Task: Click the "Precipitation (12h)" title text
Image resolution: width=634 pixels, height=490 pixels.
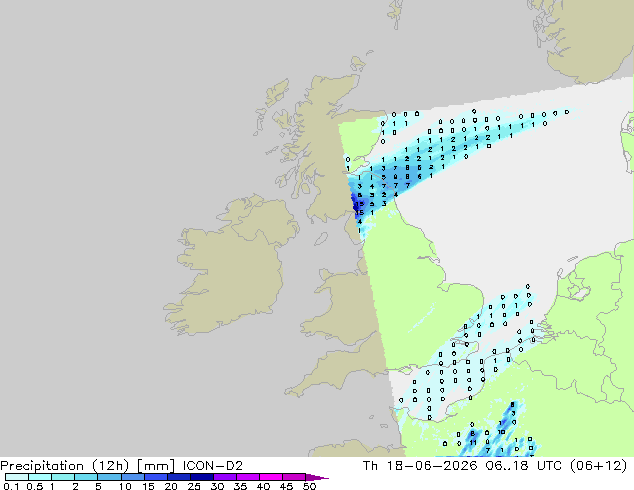Action: click(65, 466)
